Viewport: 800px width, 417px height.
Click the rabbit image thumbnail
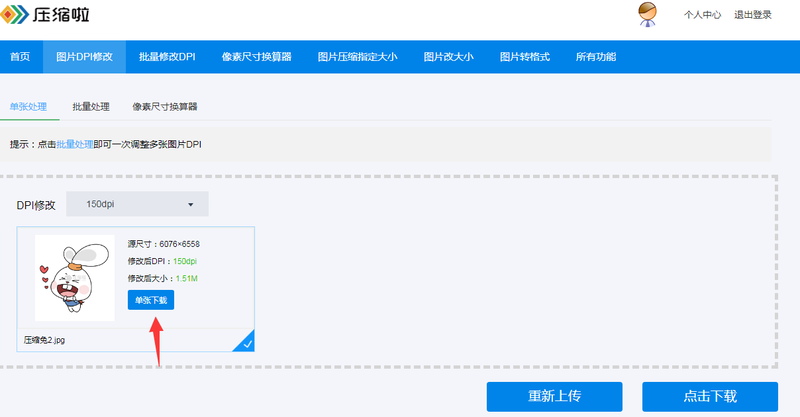(x=75, y=278)
